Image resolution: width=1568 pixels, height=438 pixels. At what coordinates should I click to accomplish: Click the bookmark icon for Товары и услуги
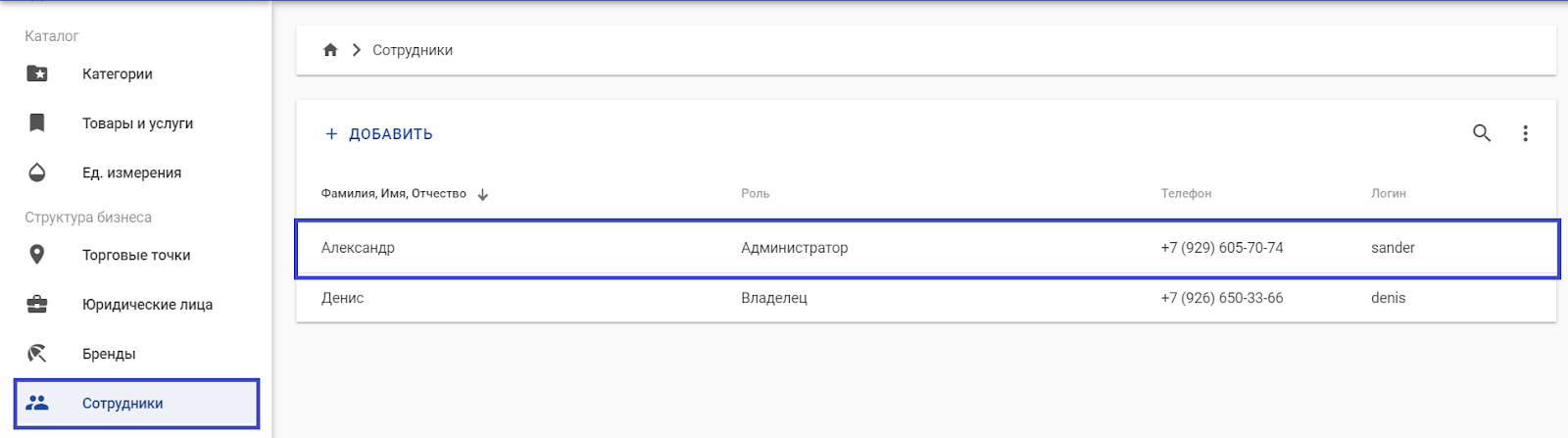[x=37, y=122]
